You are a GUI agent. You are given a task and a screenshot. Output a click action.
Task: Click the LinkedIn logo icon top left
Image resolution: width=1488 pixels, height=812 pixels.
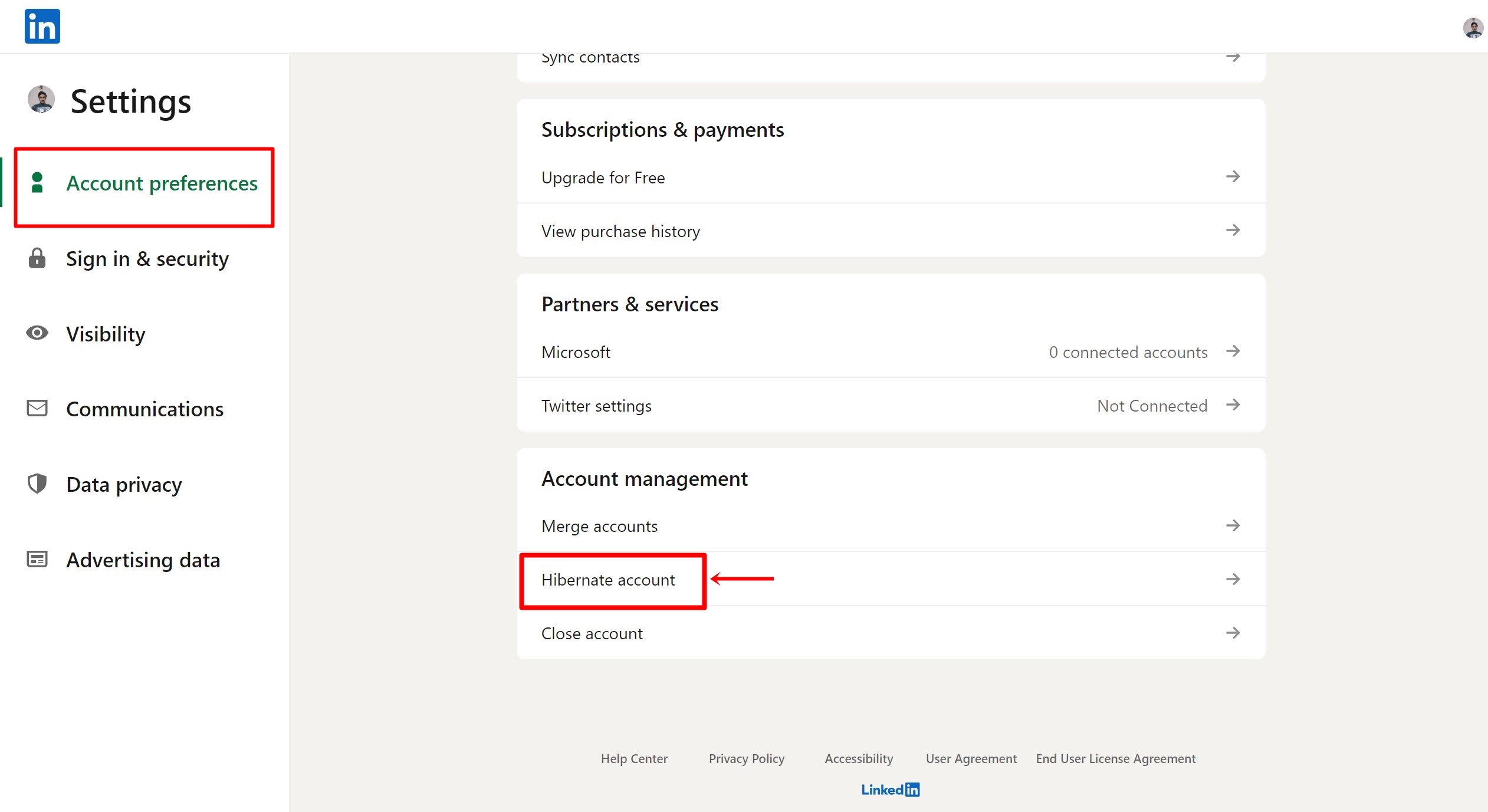pos(42,26)
